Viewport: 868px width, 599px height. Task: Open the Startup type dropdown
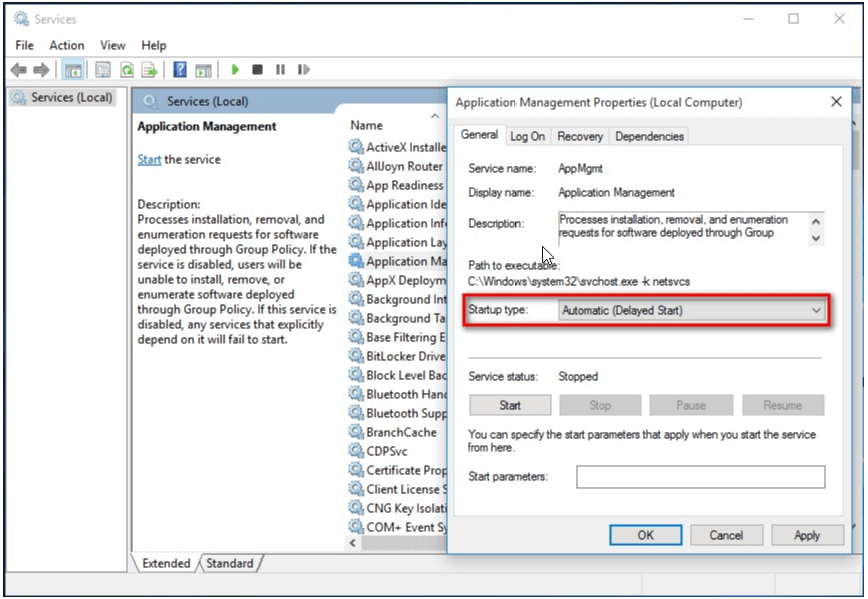click(x=691, y=311)
